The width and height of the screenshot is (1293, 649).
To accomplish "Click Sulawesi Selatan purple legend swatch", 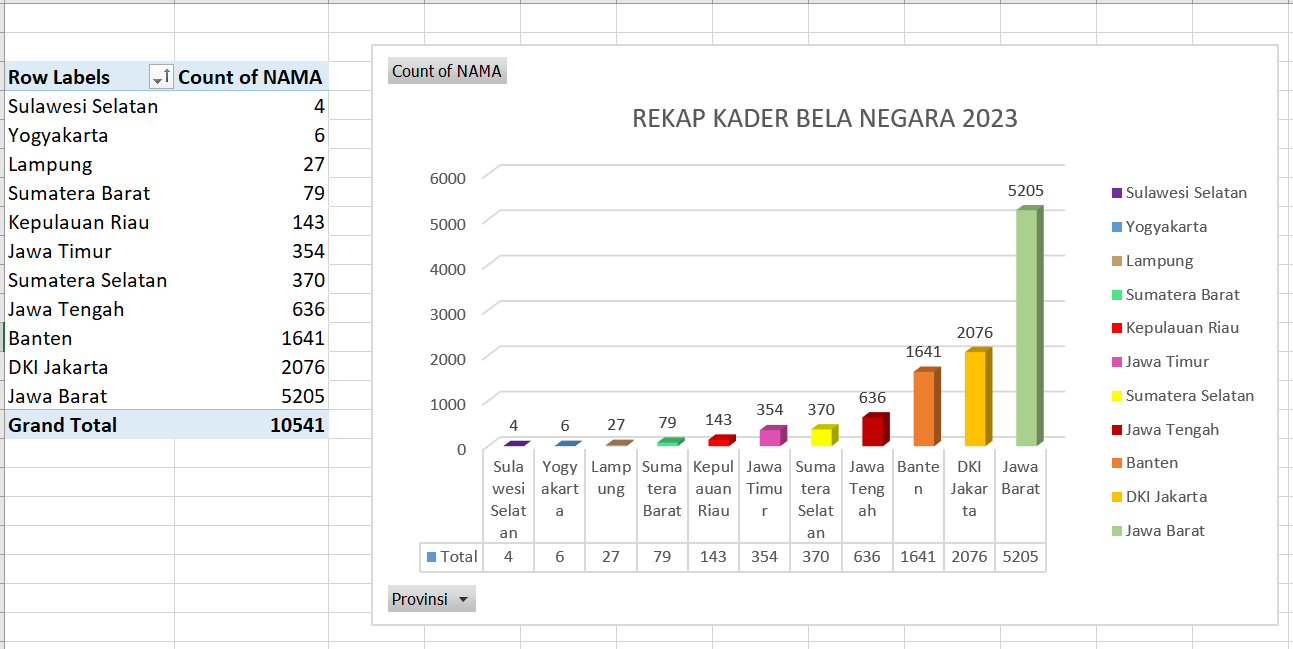I will point(1116,193).
